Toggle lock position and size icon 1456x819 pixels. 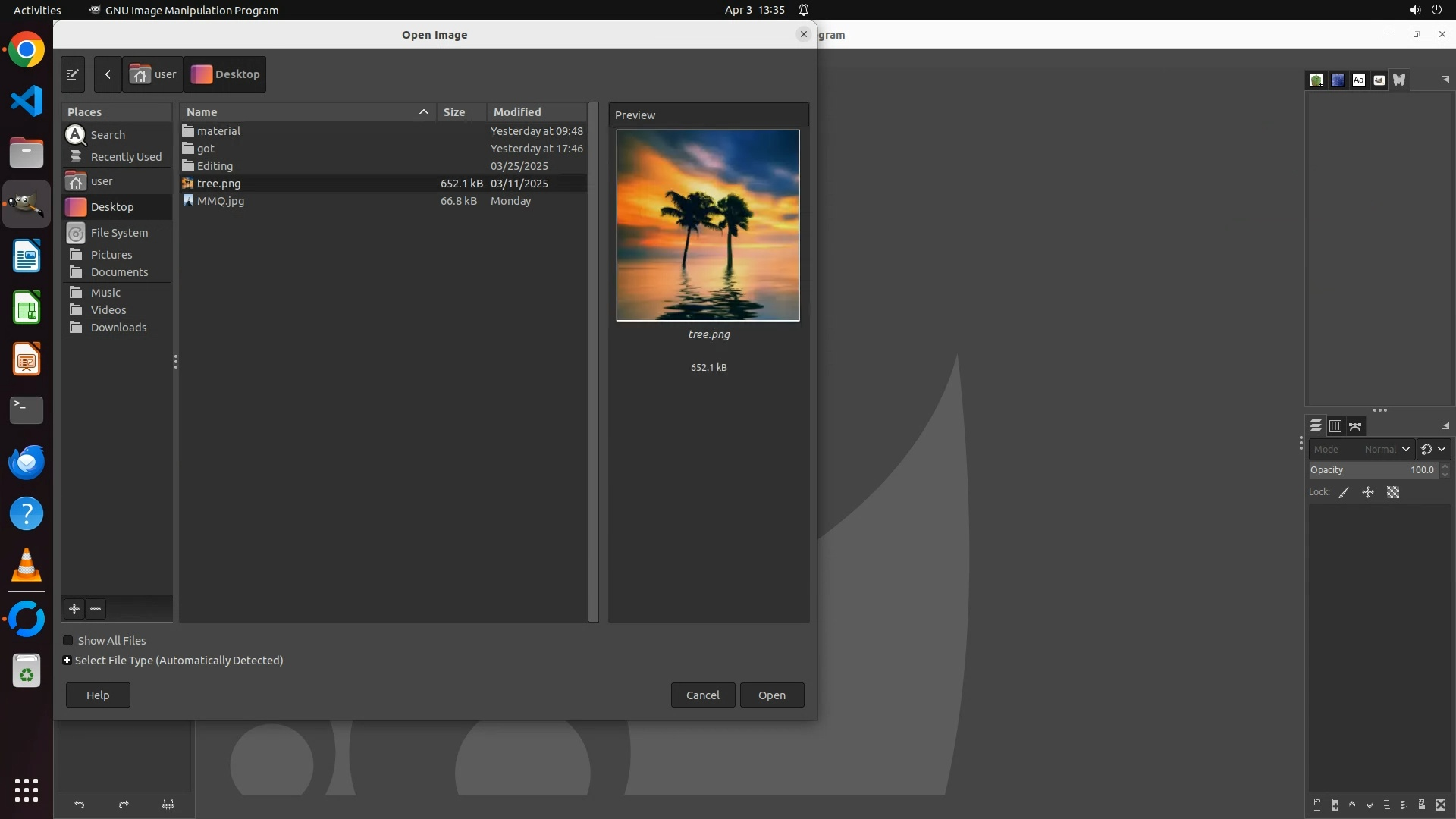tap(1368, 493)
